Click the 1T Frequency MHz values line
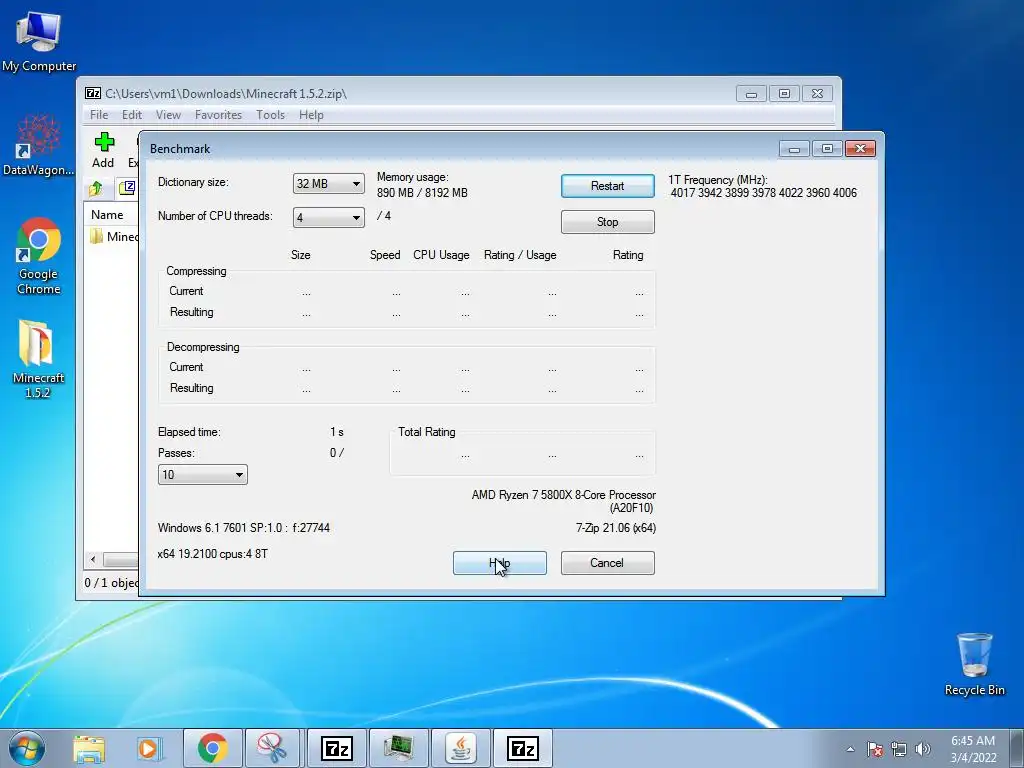This screenshot has height=768, width=1024. (x=763, y=193)
